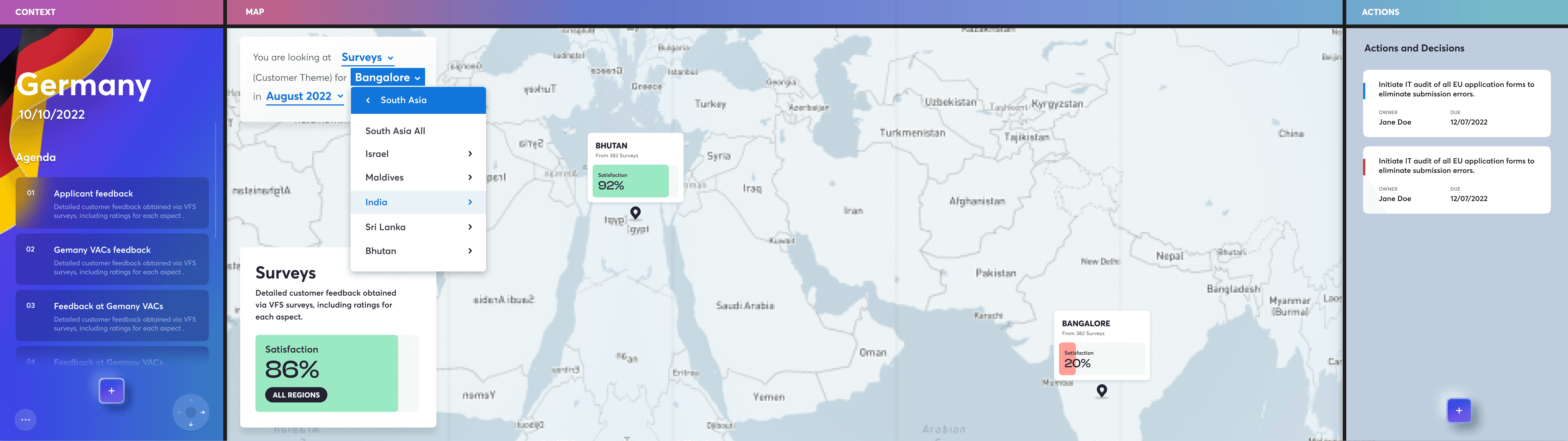Click the Bangalore 20% satisfaction bar
This screenshot has width=1568, height=441.
[1102, 359]
